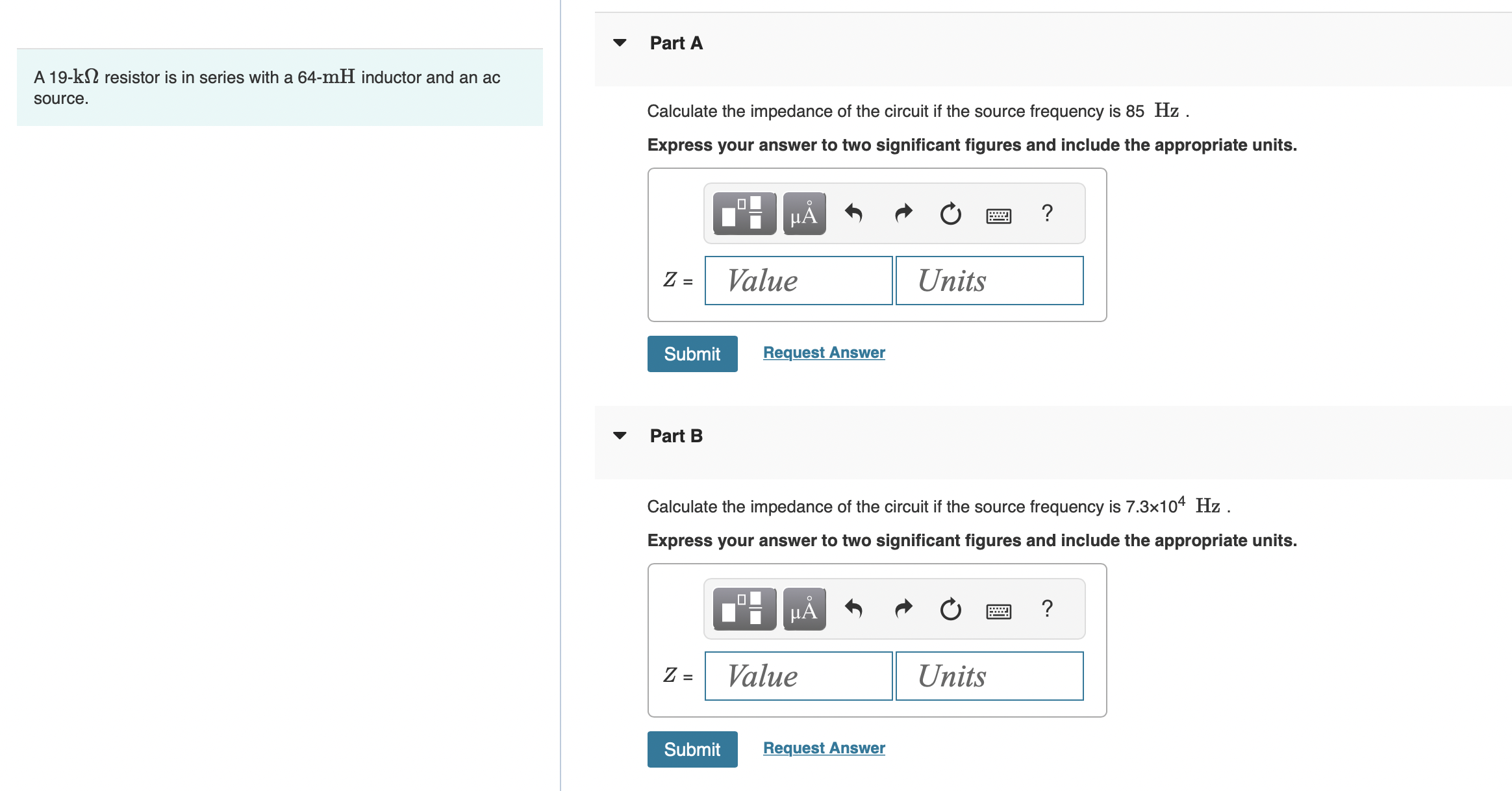Viewport: 1512px width, 791px height.
Task: Collapse the Part B section
Action: pyautogui.click(x=620, y=436)
